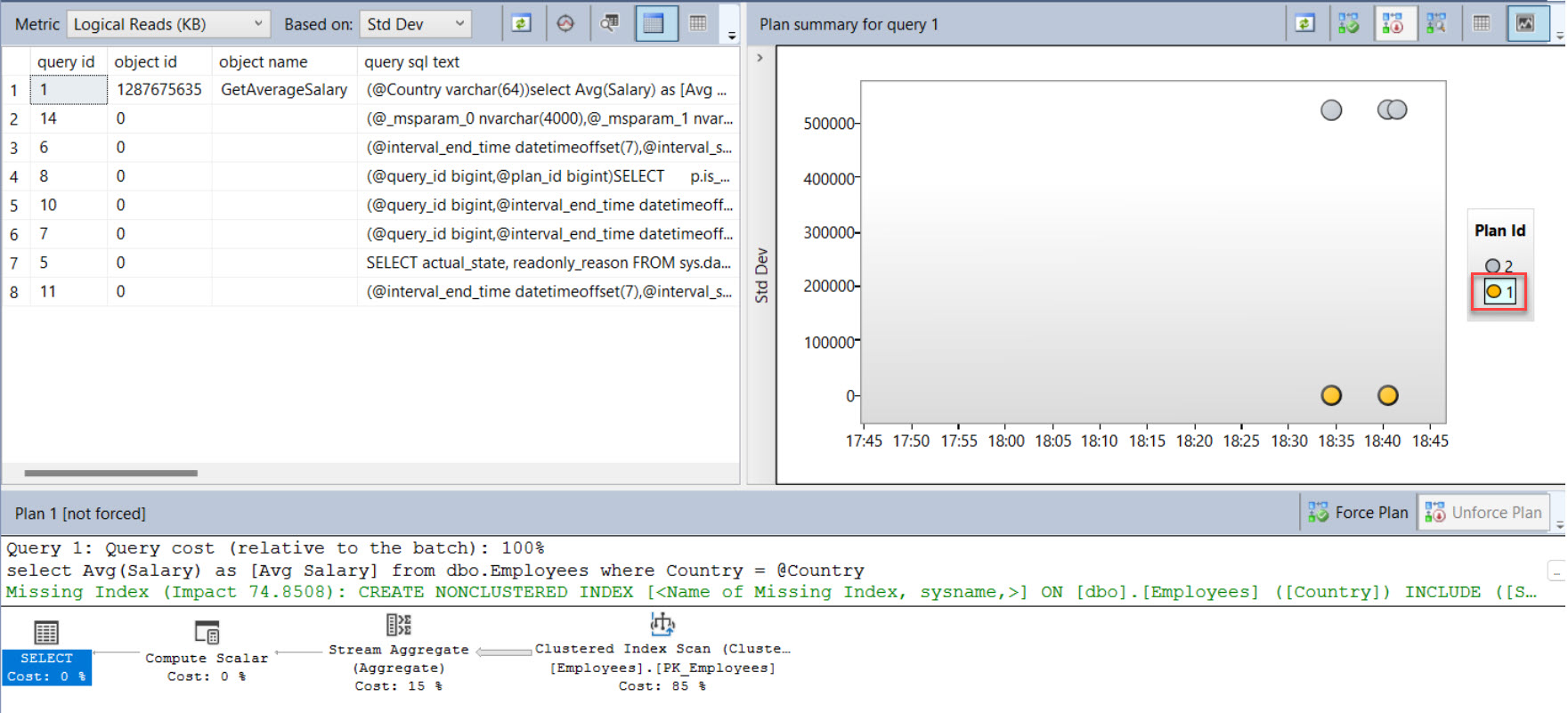Track the selected query icon

(565, 24)
